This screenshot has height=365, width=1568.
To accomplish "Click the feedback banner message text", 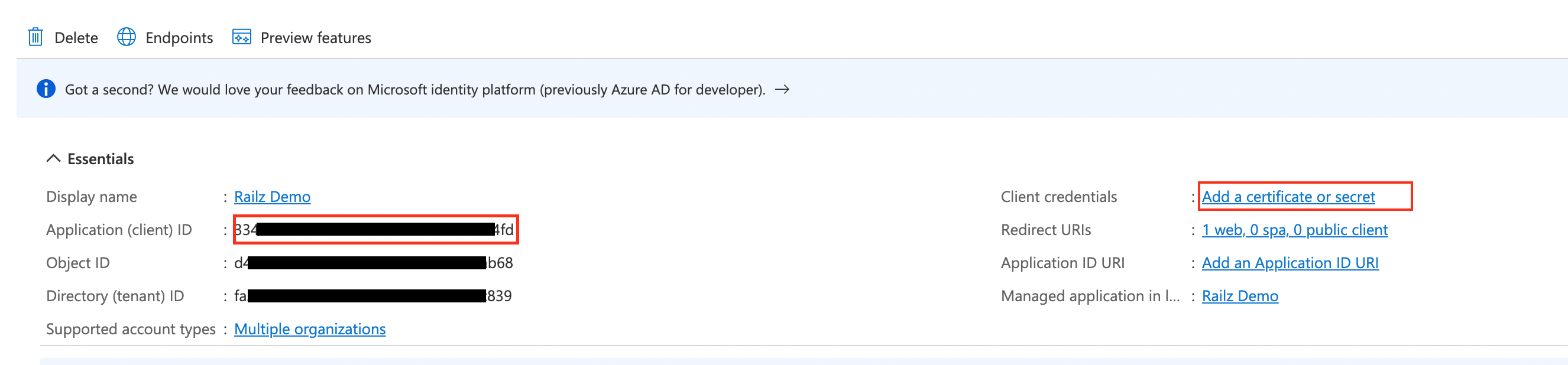I will tap(414, 90).
